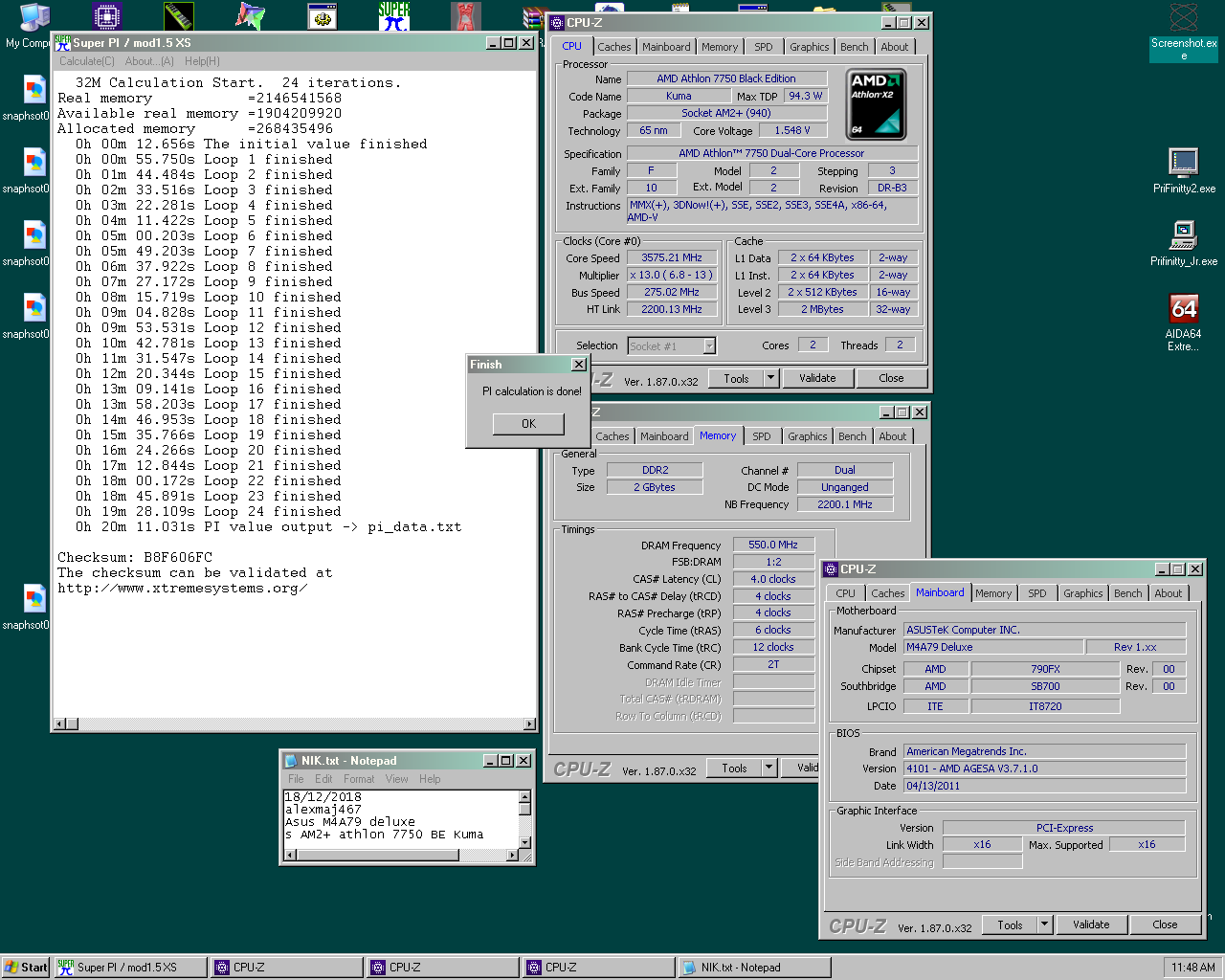
Task: Click the Bus Speed value 275.02 MHz
Action: pyautogui.click(x=672, y=293)
